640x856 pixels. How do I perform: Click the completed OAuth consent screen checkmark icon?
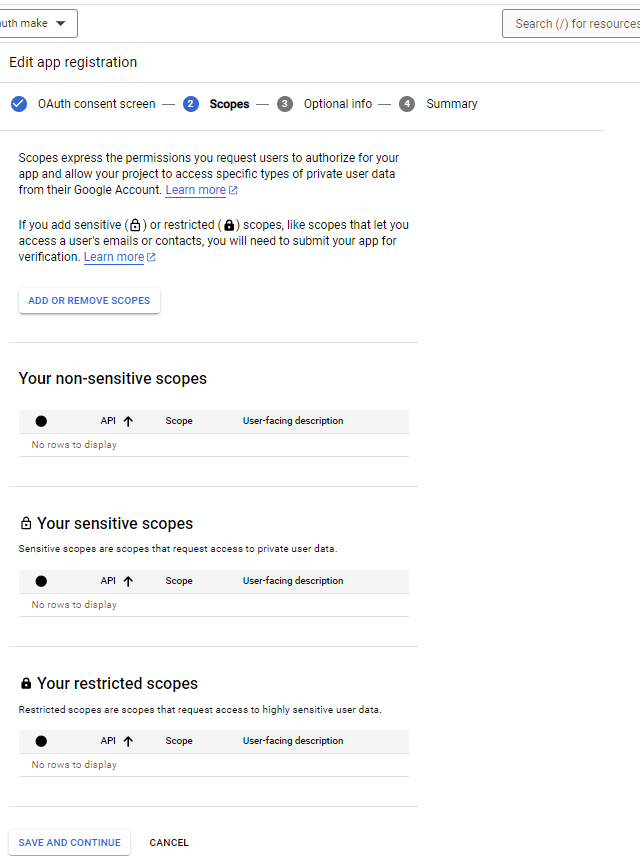(x=19, y=104)
